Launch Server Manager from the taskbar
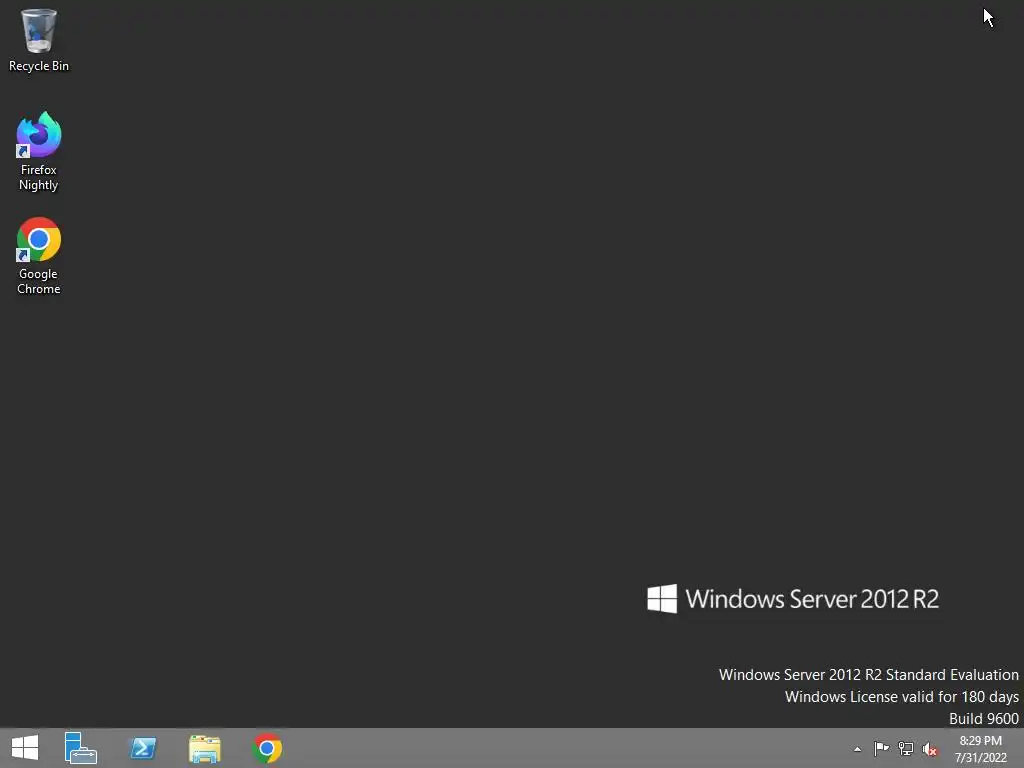 pos(80,748)
